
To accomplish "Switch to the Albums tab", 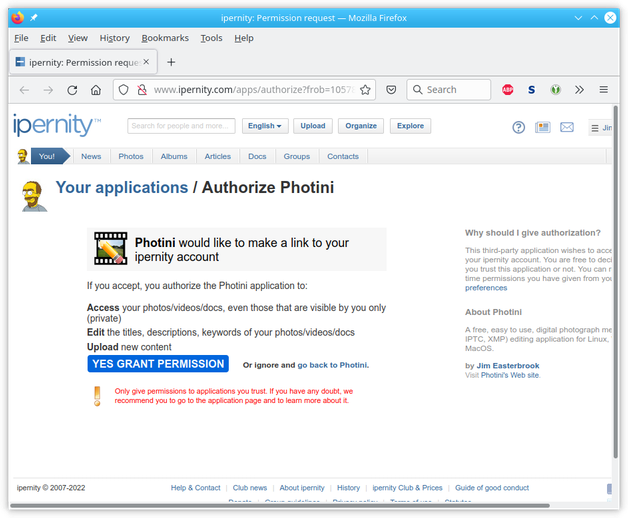I will pyautogui.click(x=174, y=156).
